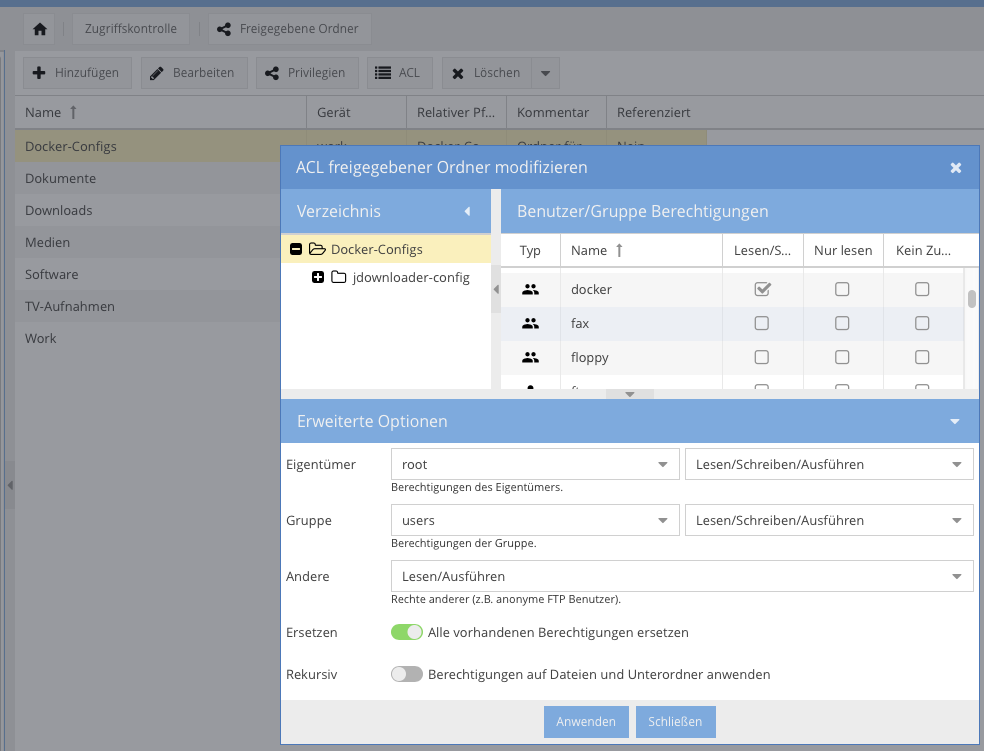The image size is (984, 751).
Task: Click the docker group icon
Action: pos(530,289)
